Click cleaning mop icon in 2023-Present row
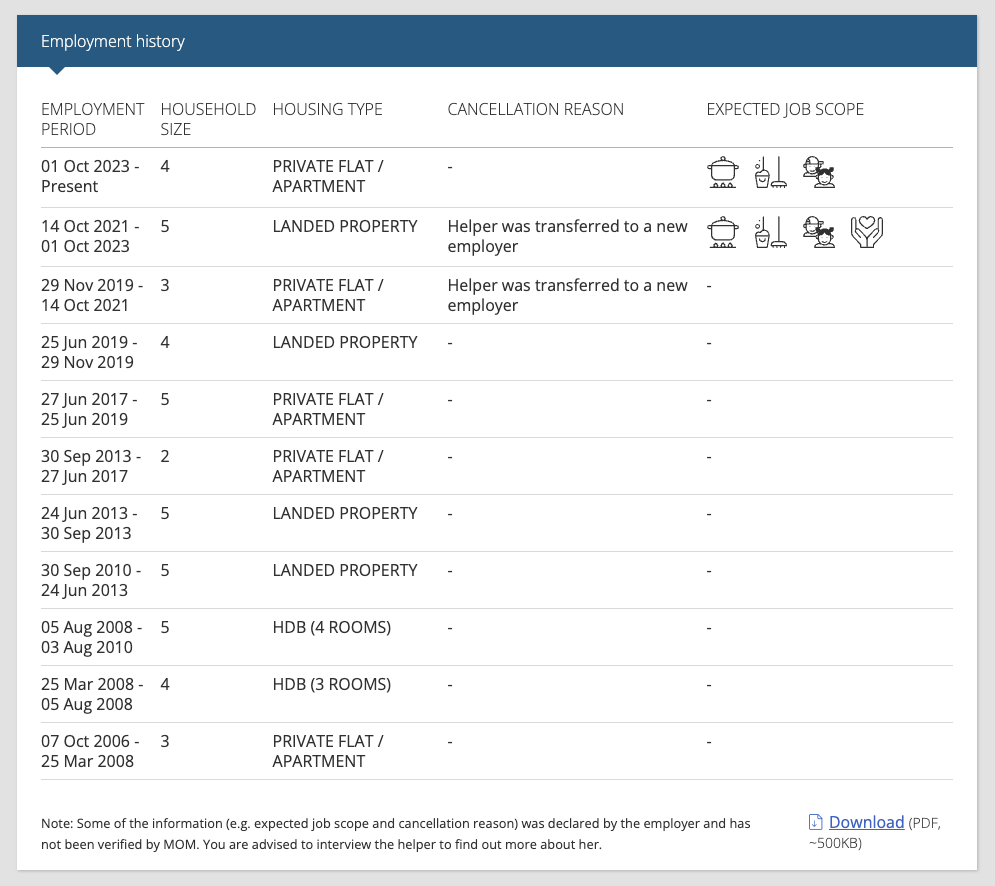Viewport: 995px width, 886px height. [771, 173]
